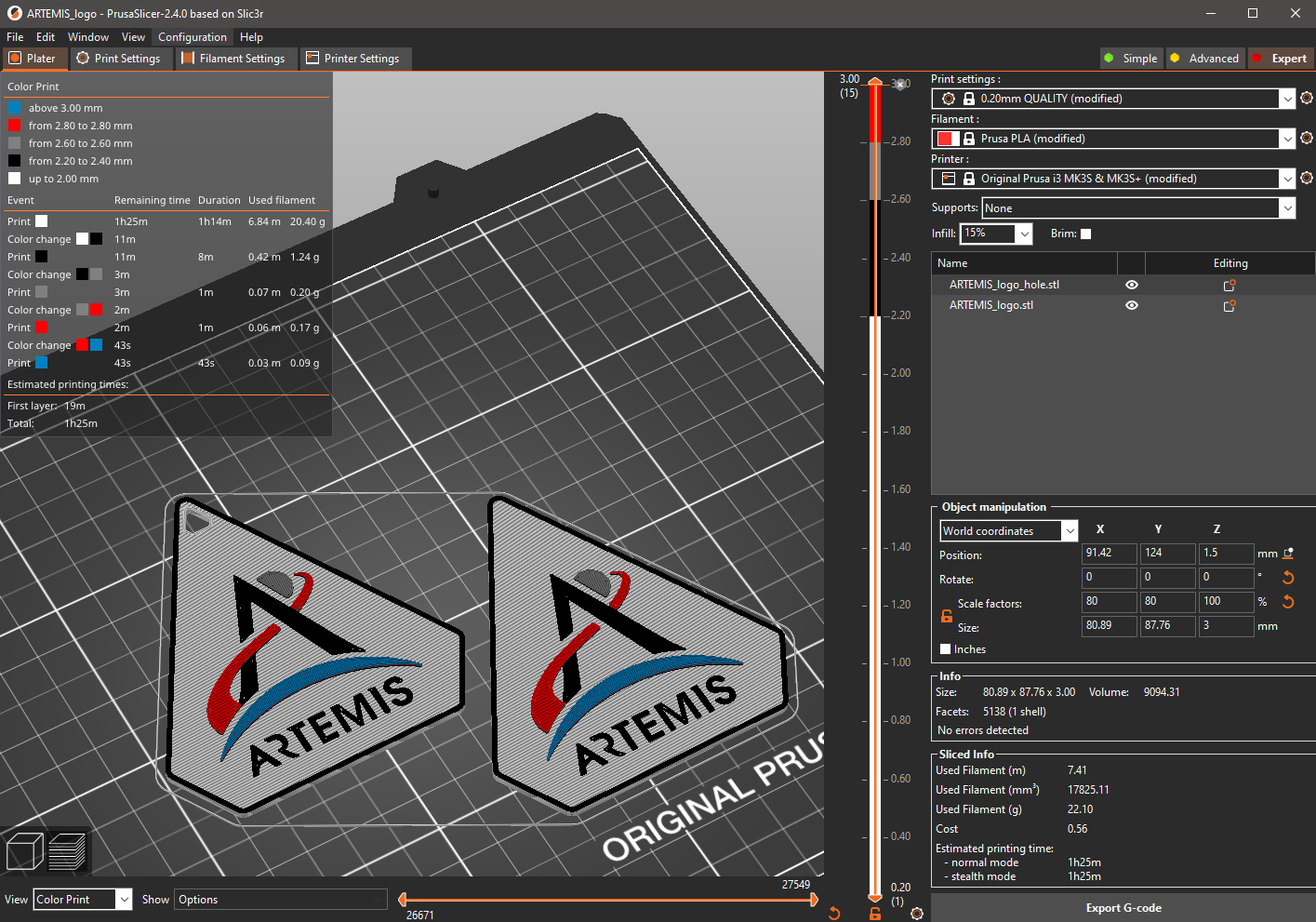
Task: Tick the Inches checkbox
Action: tap(946, 649)
